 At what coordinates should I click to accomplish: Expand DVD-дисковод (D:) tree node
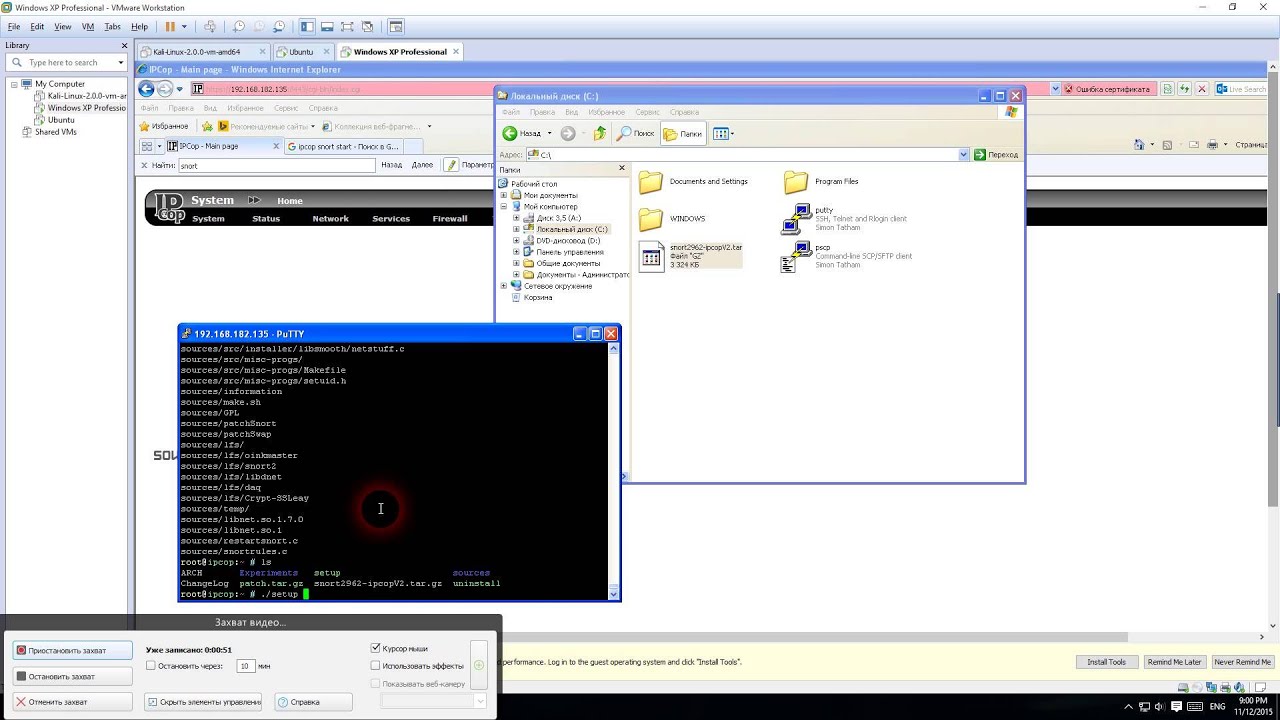[x=516, y=240]
